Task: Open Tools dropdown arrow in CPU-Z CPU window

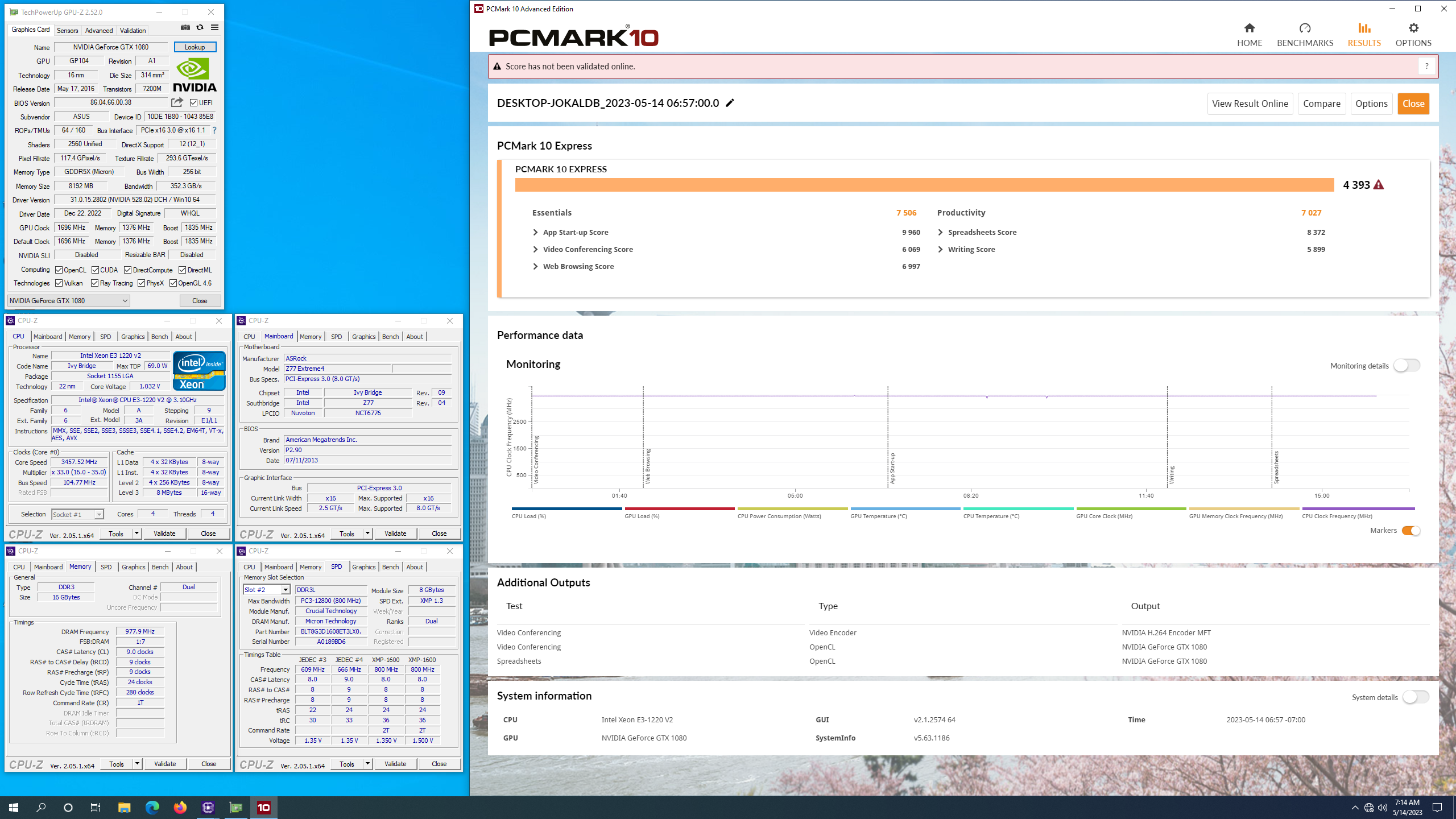Action: coord(136,533)
